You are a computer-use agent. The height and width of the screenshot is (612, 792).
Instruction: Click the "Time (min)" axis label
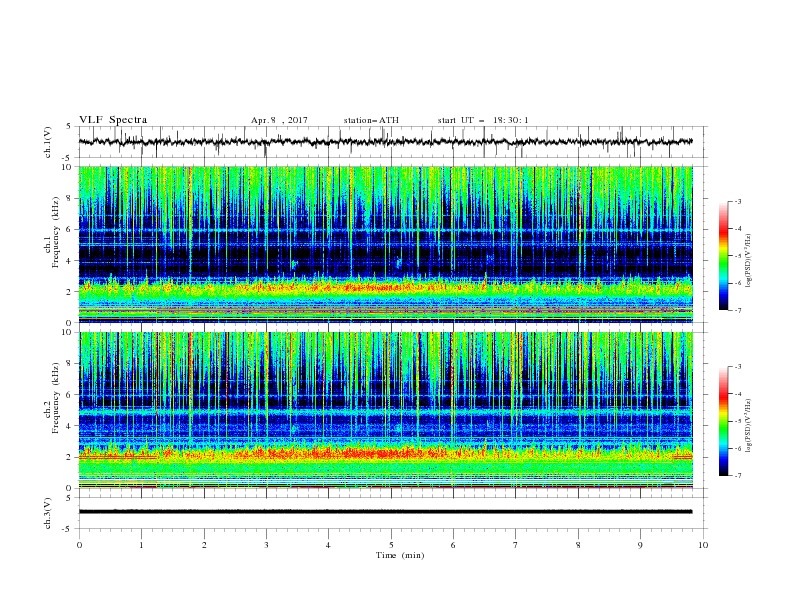(x=400, y=555)
